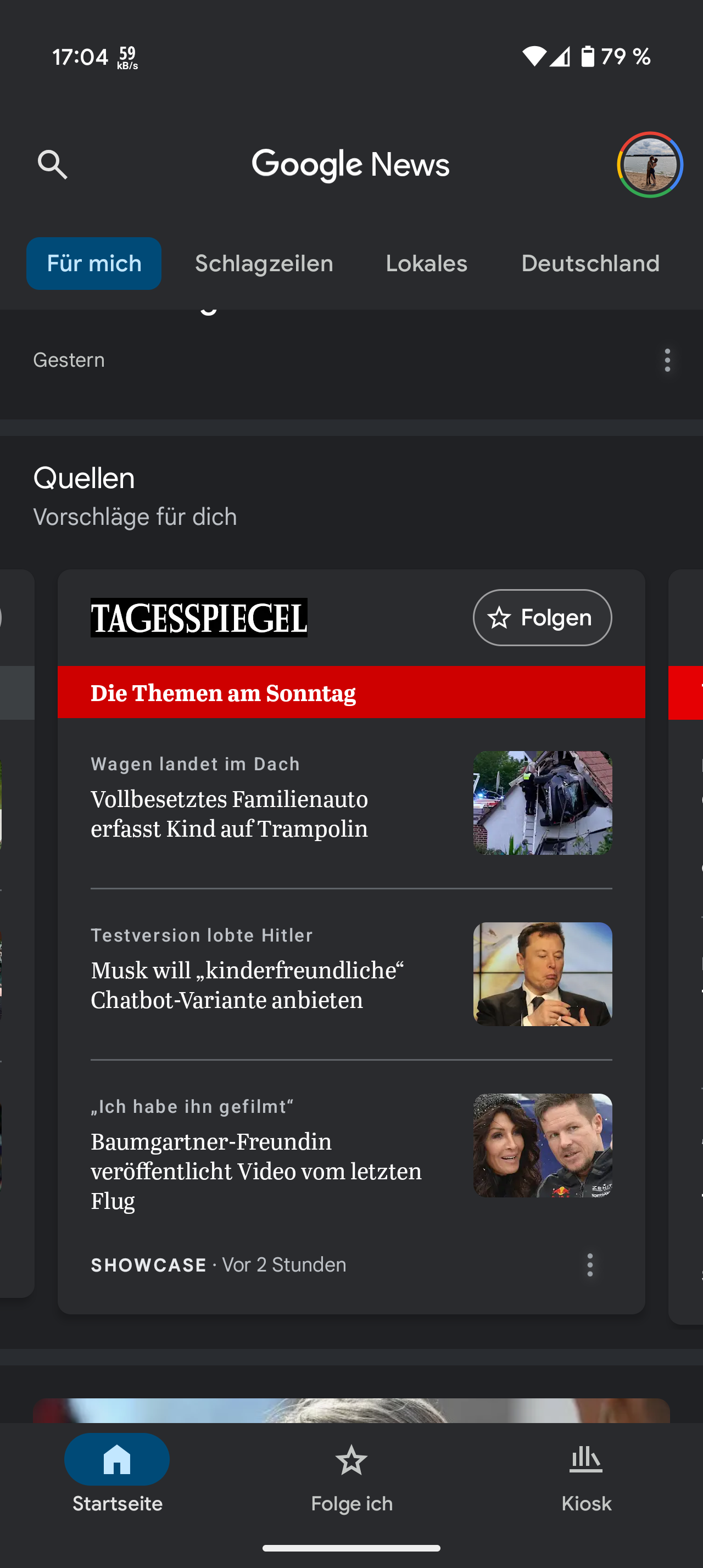Open the Kiosk newsstand icon

pyautogui.click(x=585, y=1460)
